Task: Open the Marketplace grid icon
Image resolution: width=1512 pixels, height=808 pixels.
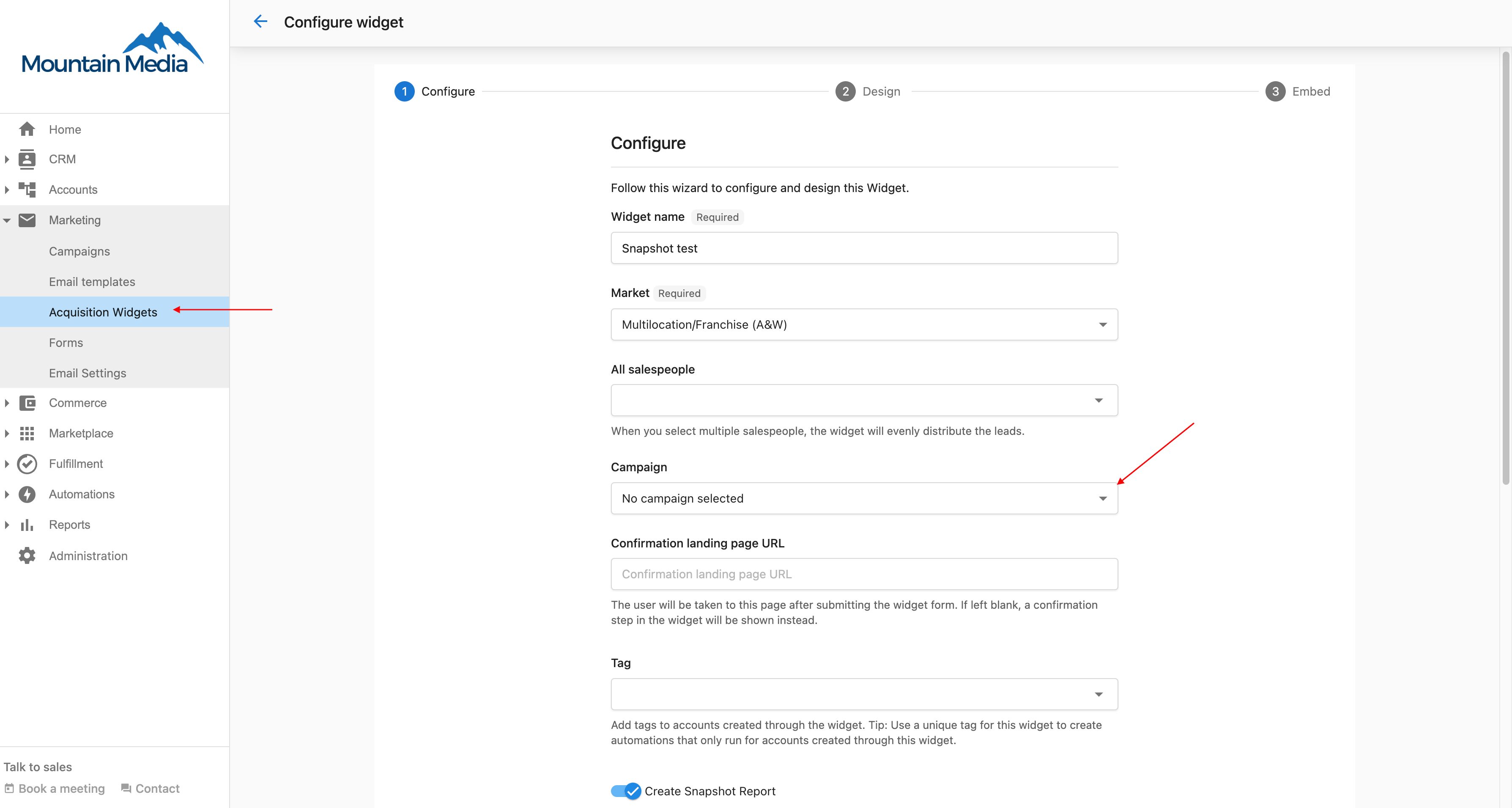Action: click(27, 433)
